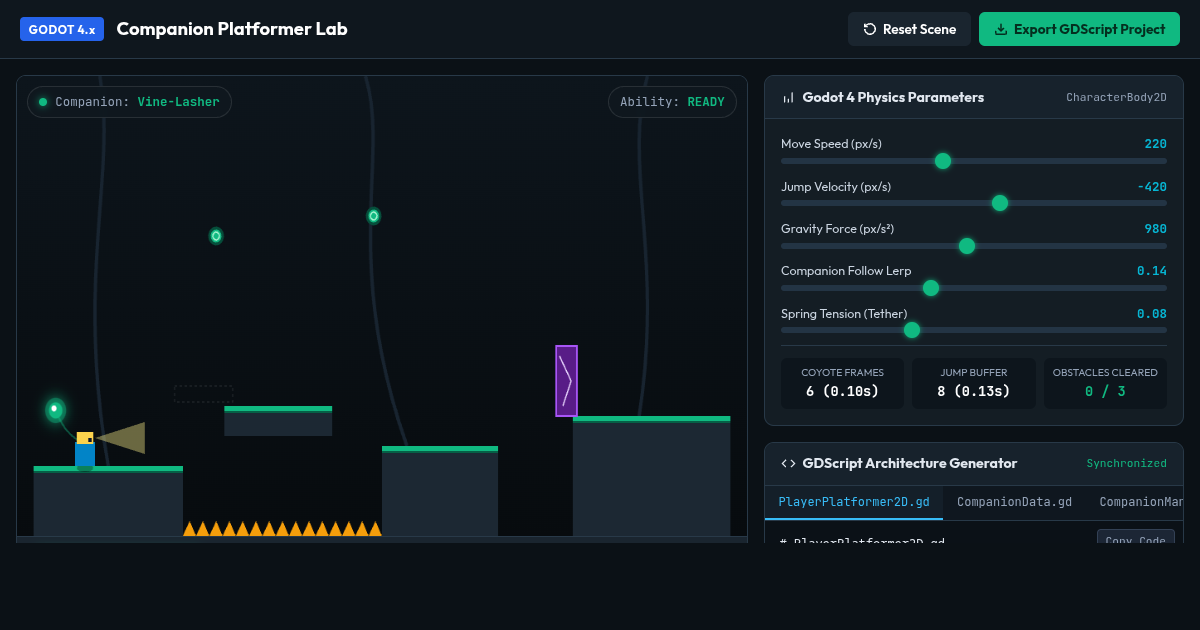Click the Gravity Force slider handle
The width and height of the screenshot is (1200, 630).
[x=966, y=246]
